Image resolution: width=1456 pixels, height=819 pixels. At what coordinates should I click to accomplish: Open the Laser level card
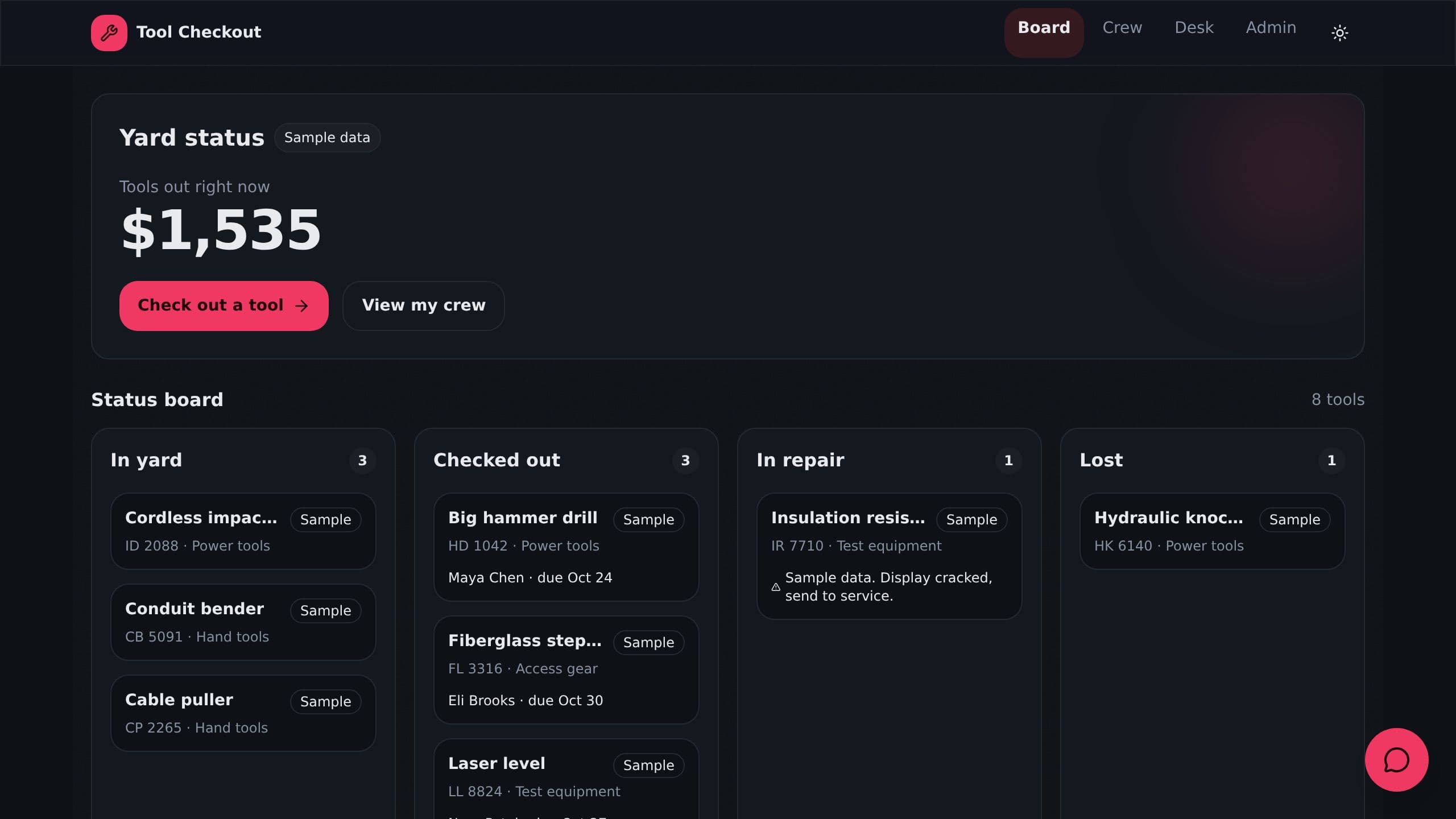(x=566, y=779)
